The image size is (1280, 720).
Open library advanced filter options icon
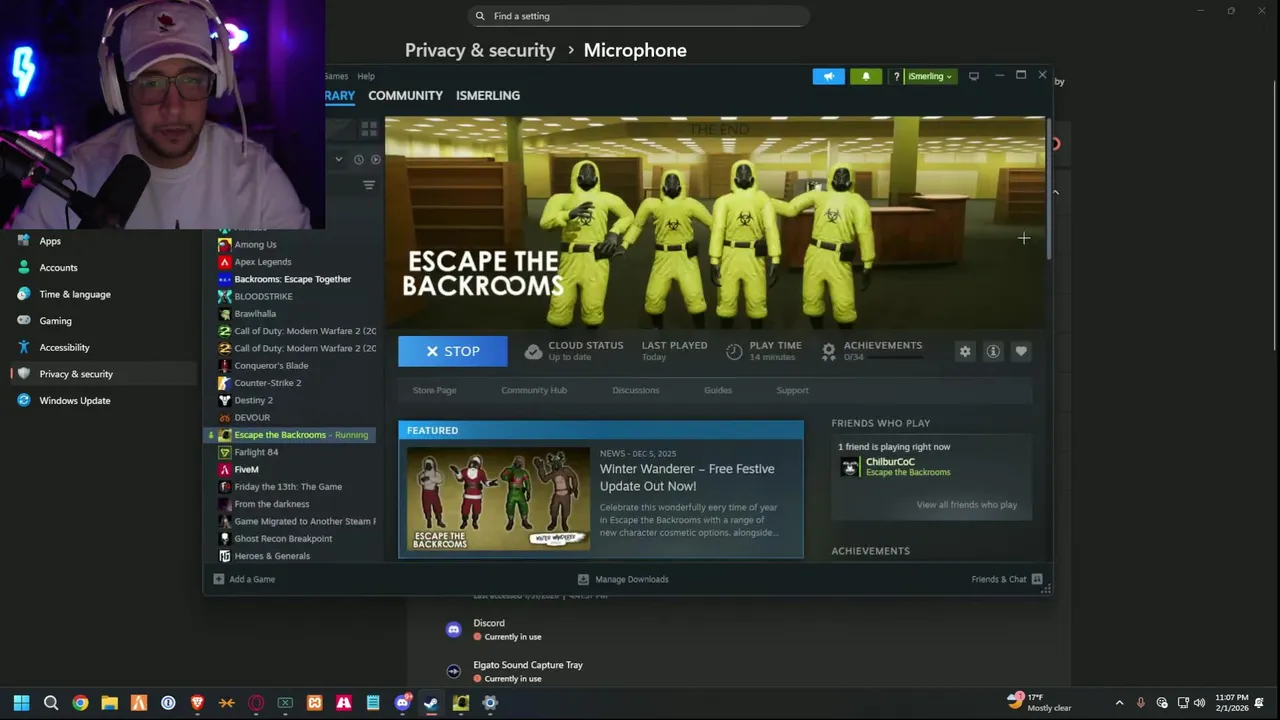point(369,185)
